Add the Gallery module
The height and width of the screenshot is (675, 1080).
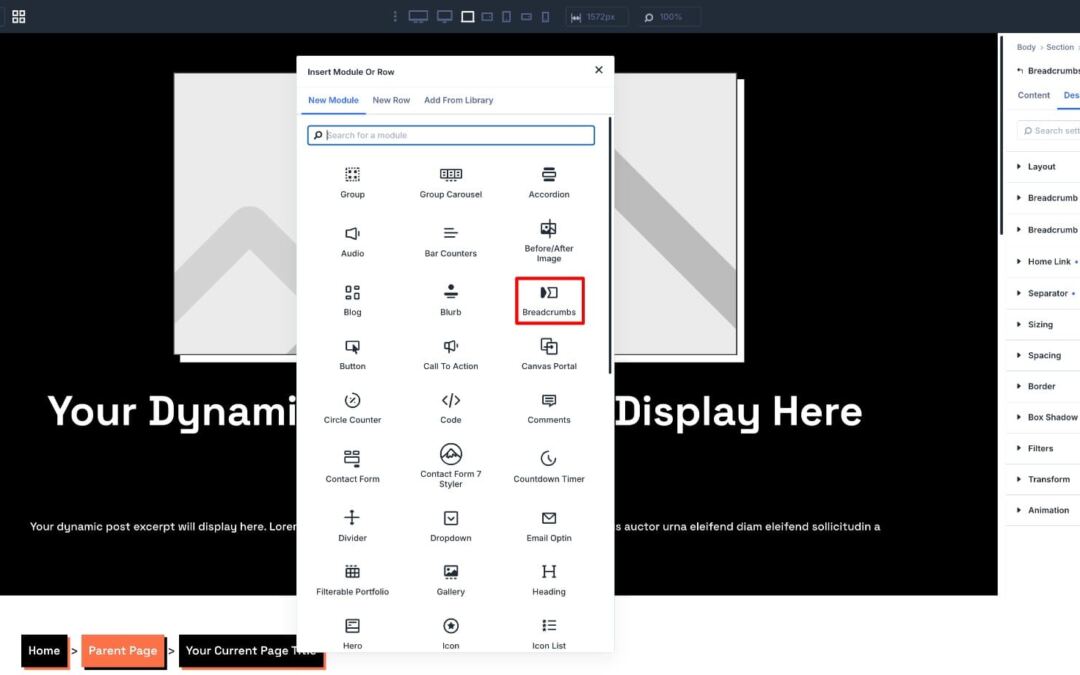click(x=450, y=580)
